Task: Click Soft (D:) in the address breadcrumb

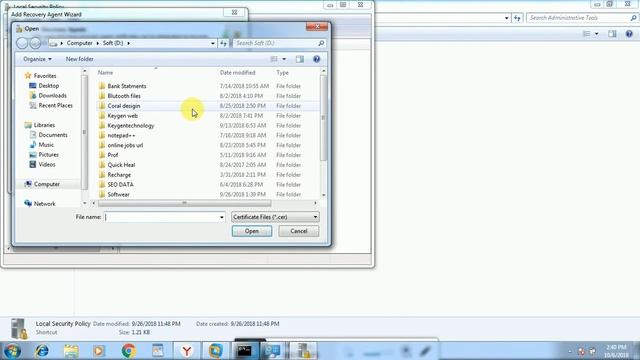Action: coord(113,43)
